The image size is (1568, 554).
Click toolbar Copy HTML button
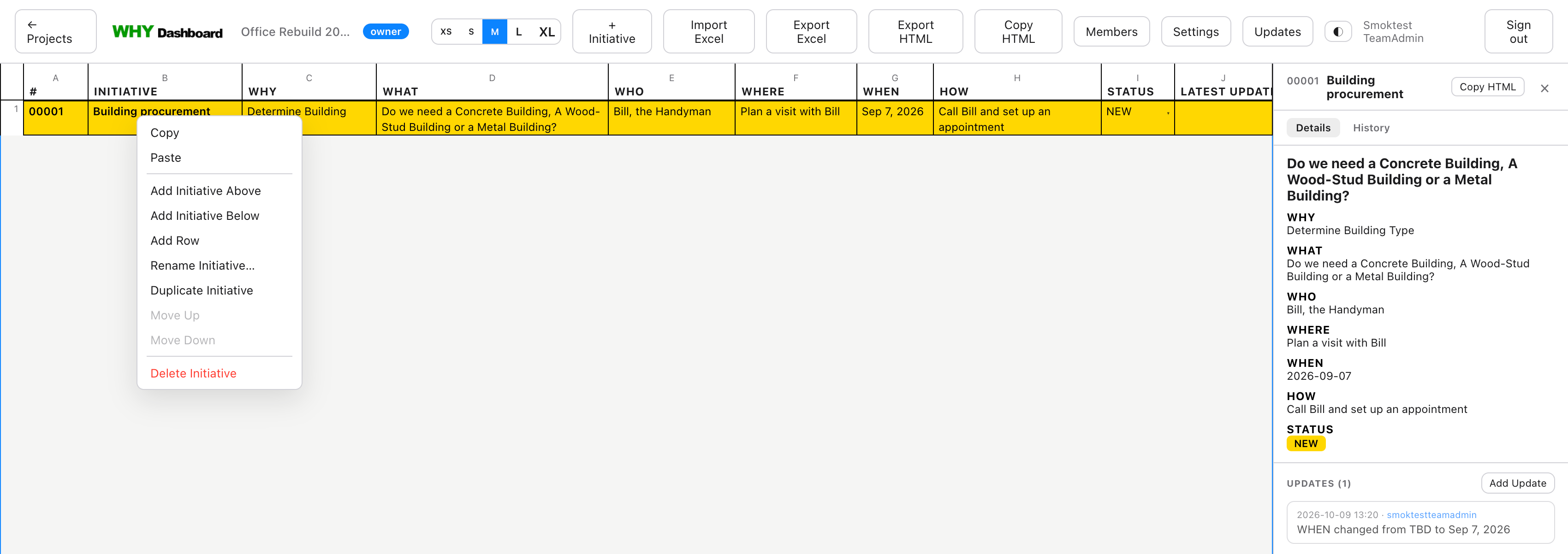(x=1018, y=32)
